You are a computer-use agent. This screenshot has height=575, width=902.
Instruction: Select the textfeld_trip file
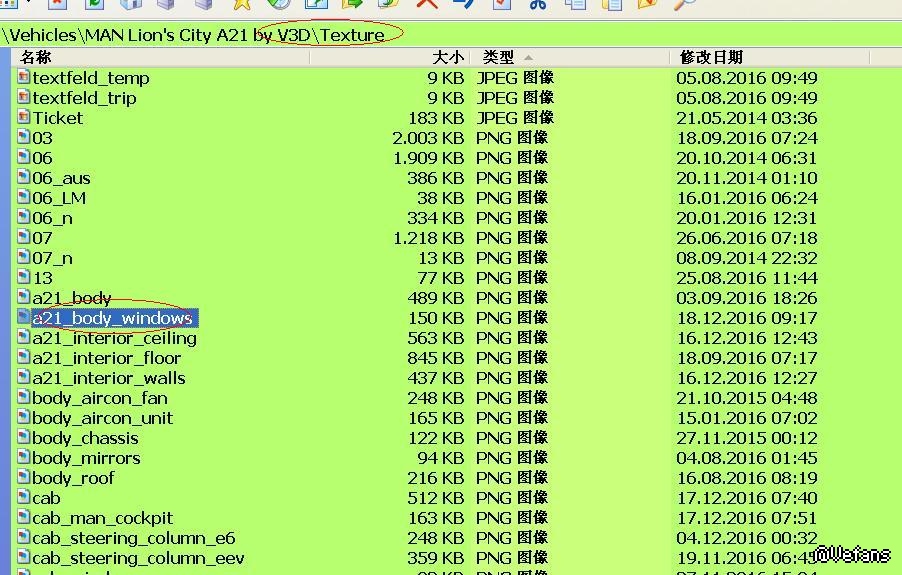85,98
